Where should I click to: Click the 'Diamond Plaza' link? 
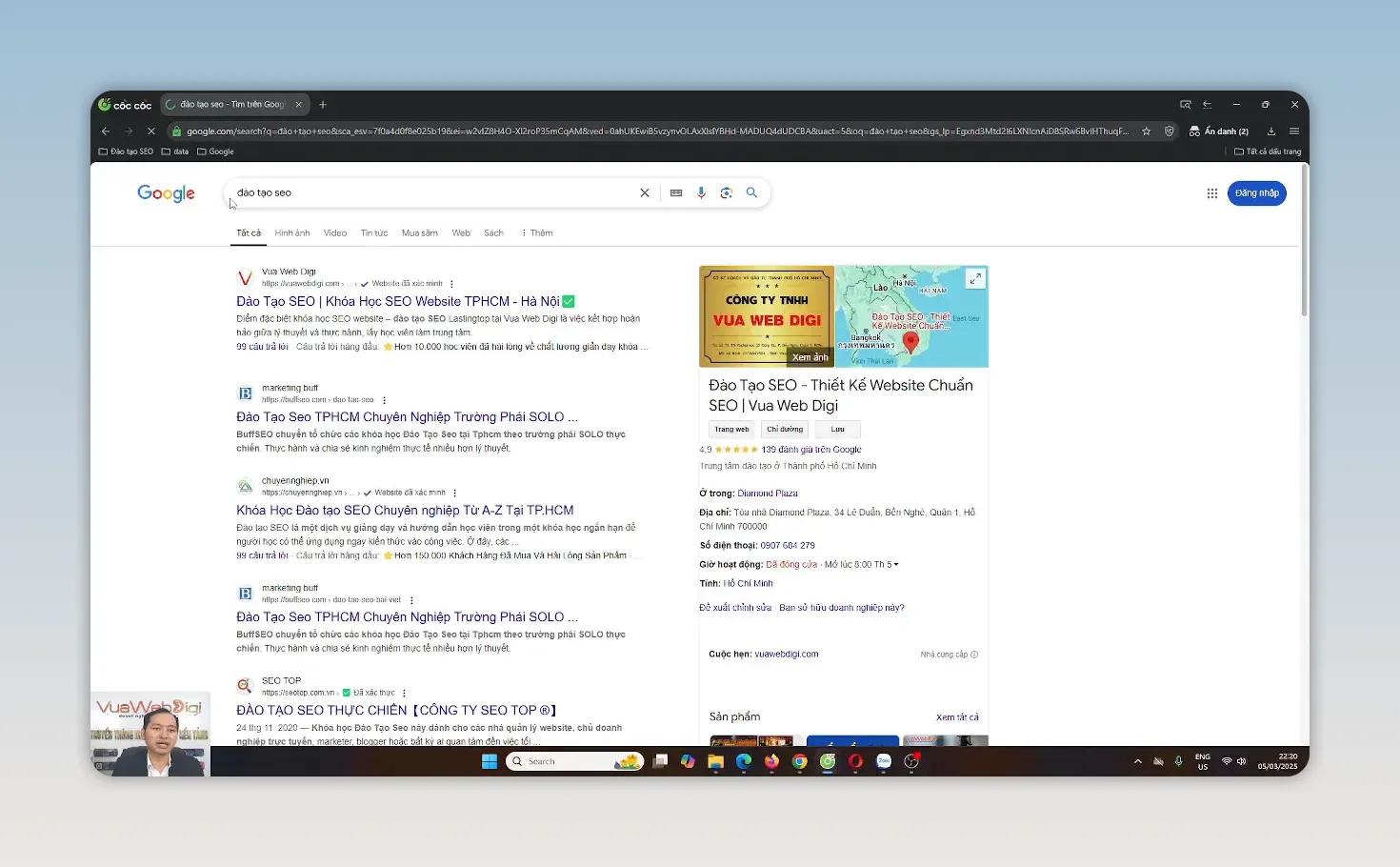pyautogui.click(x=768, y=494)
